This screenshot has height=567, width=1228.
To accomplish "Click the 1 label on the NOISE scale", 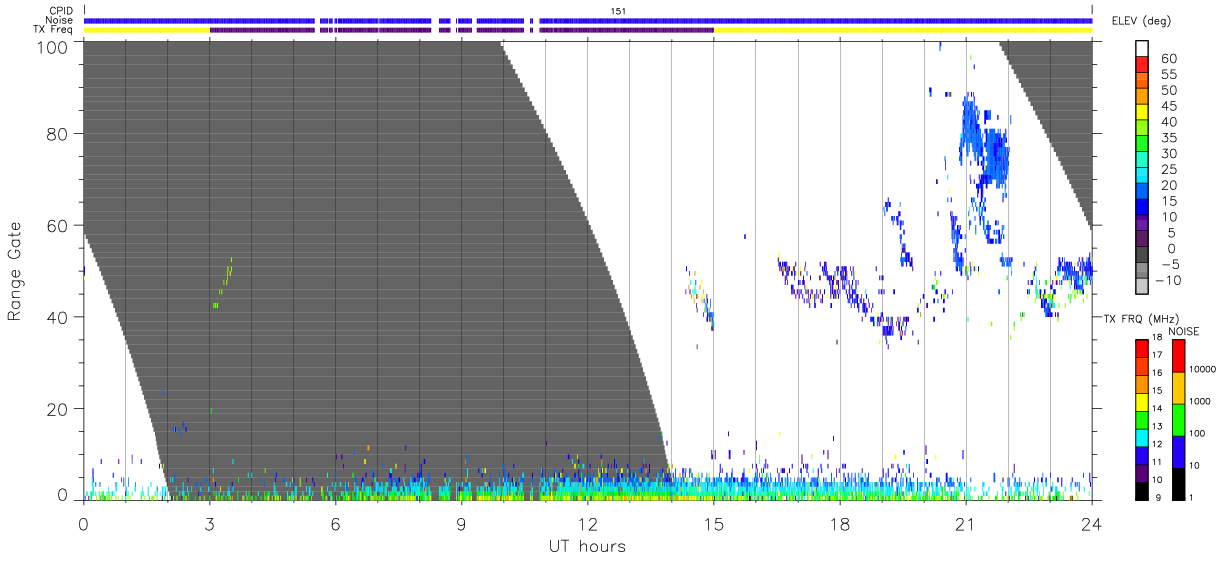I will point(1193,498).
